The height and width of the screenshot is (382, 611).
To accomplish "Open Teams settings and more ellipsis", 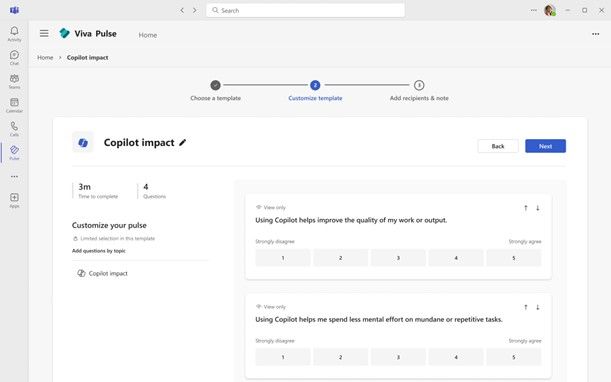I will click(x=533, y=11).
